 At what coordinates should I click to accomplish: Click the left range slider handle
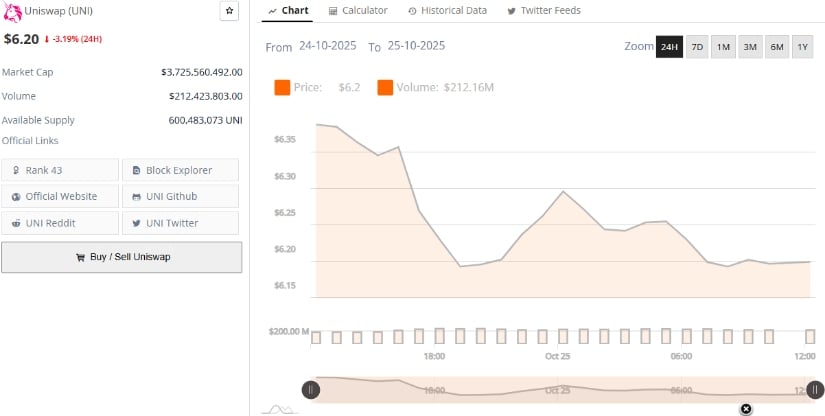(x=311, y=390)
